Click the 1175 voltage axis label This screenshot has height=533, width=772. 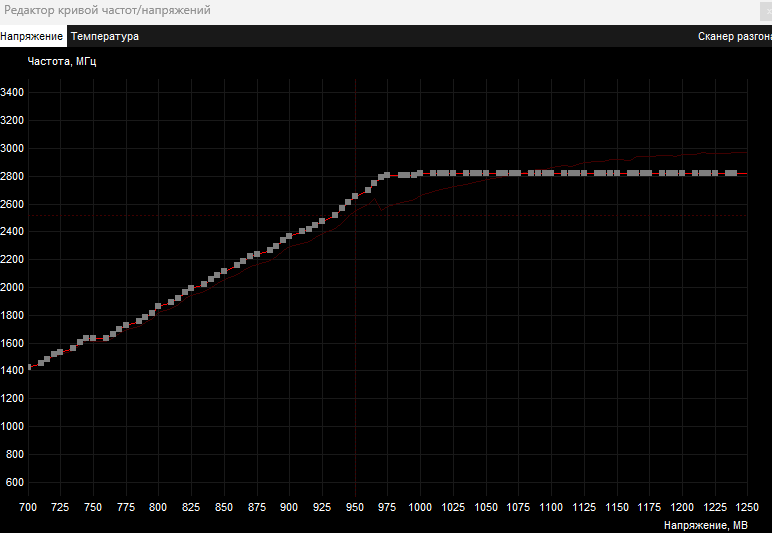649,507
